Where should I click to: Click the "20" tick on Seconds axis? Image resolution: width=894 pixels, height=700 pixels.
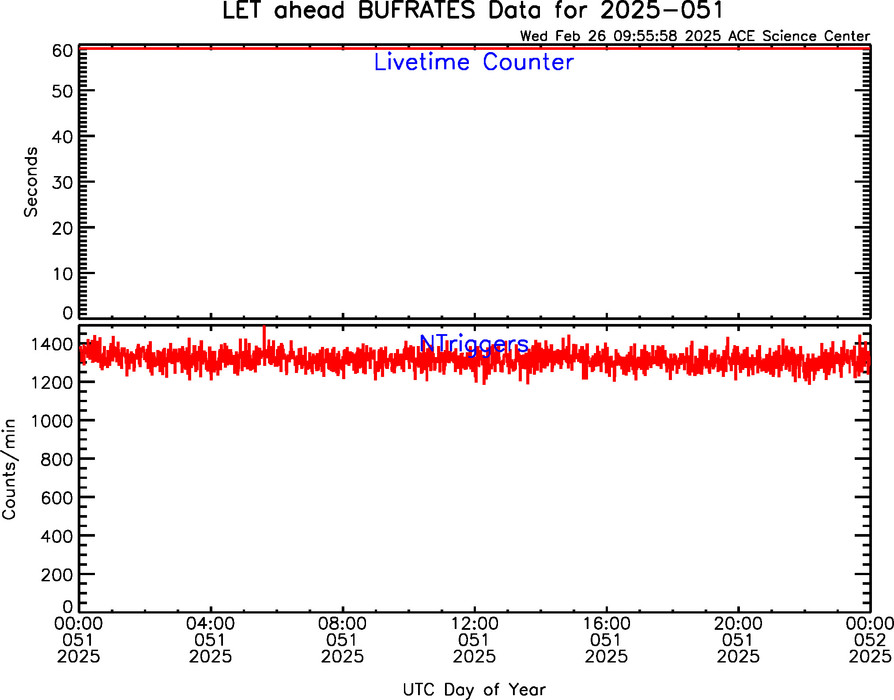[x=62, y=227]
